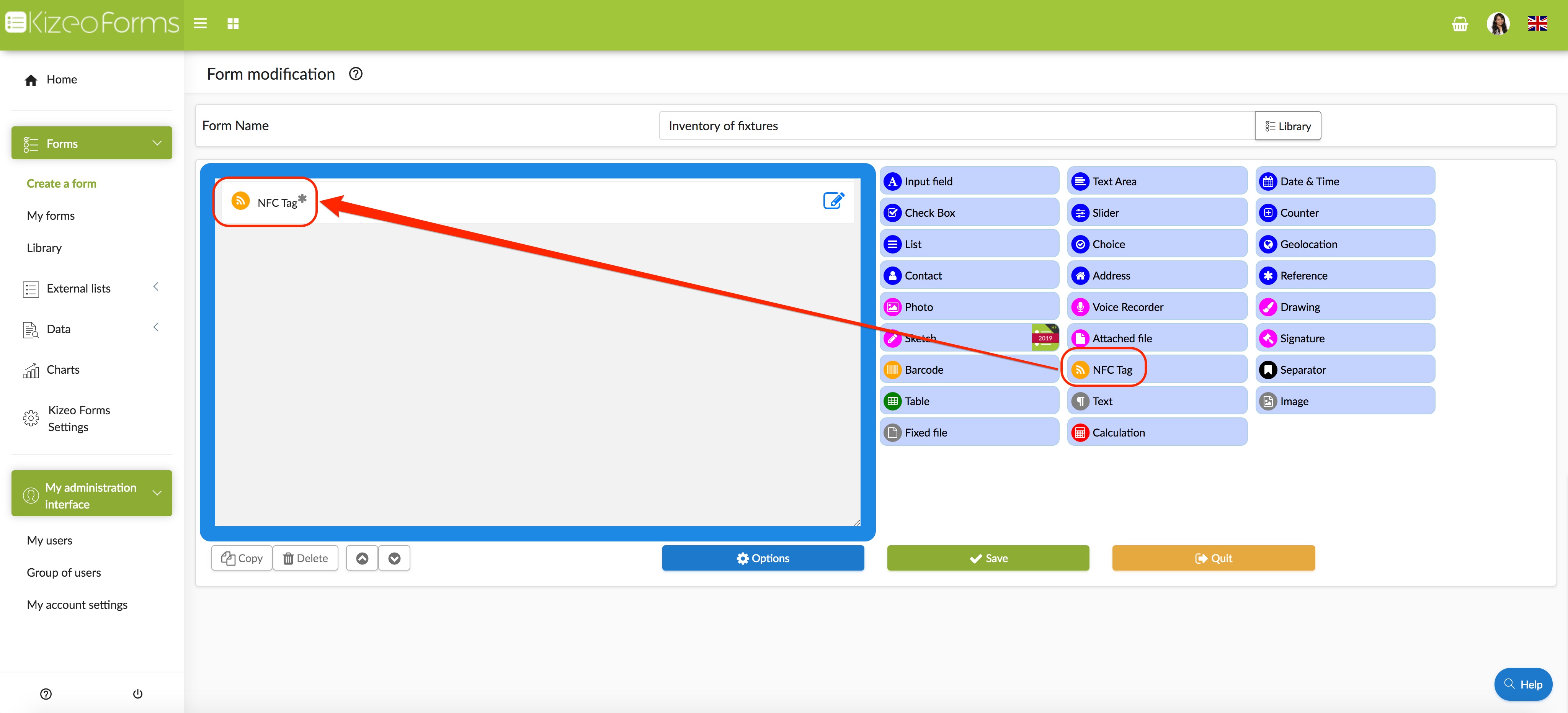Open the apps grid icon

(232, 24)
